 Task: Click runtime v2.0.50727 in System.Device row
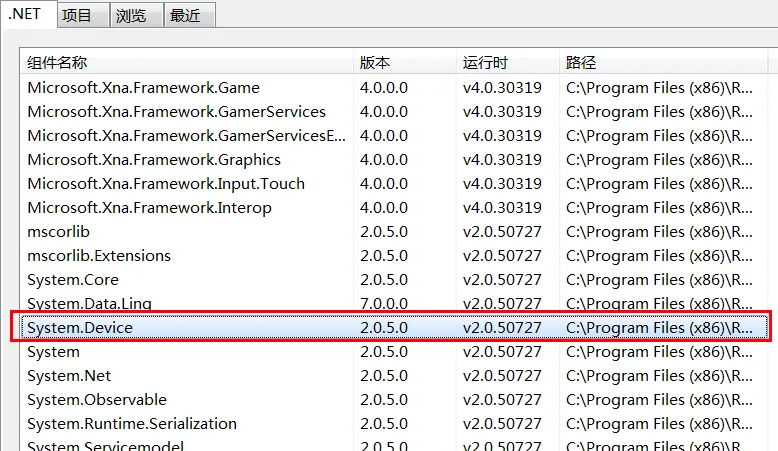[x=502, y=327]
